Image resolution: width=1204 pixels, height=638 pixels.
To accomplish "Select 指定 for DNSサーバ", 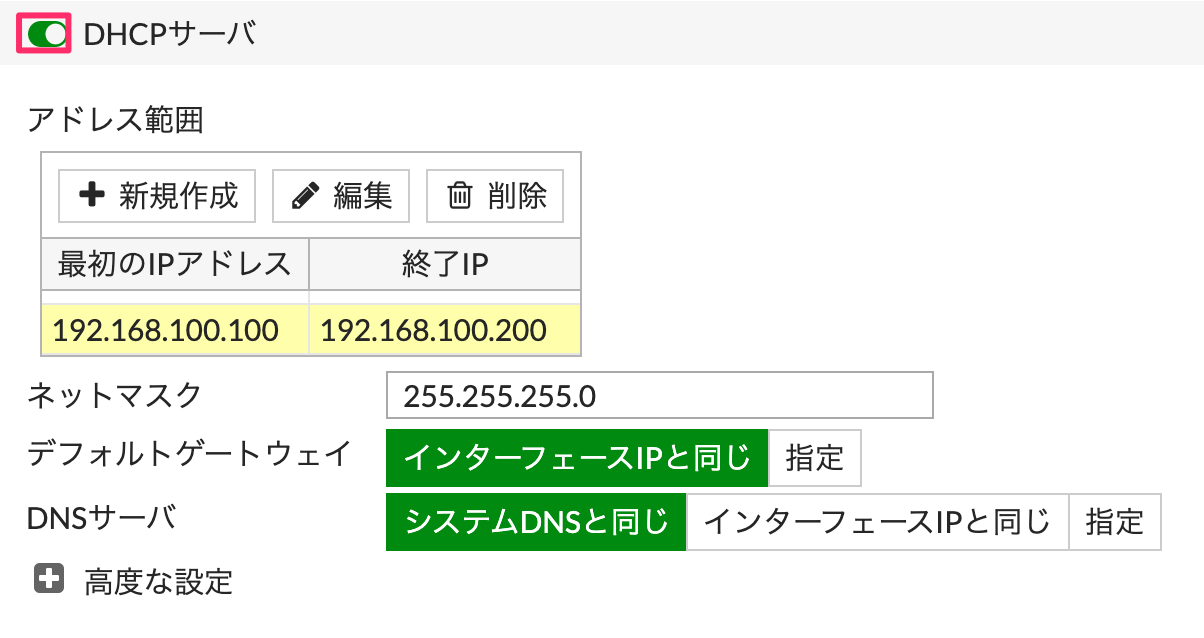I will [1115, 521].
